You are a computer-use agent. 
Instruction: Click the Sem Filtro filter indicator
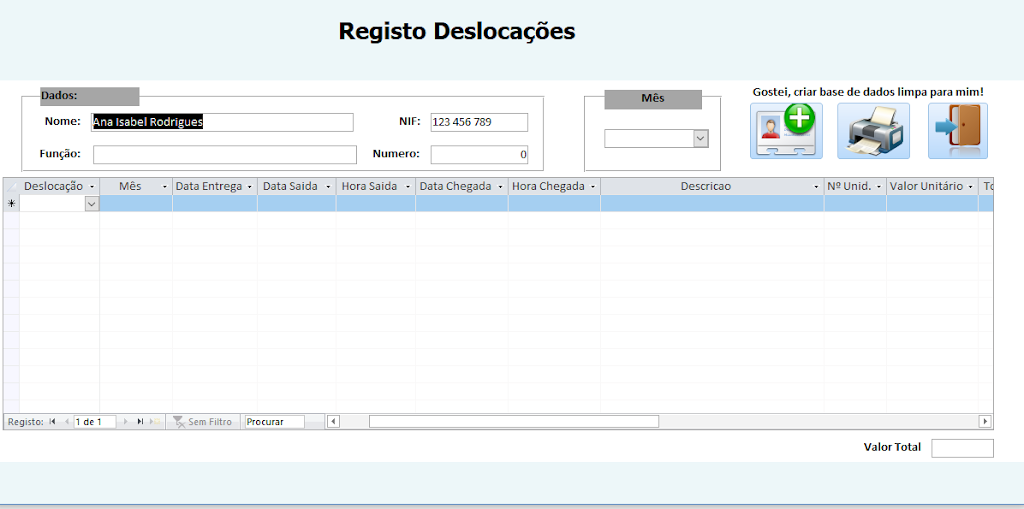coord(203,422)
